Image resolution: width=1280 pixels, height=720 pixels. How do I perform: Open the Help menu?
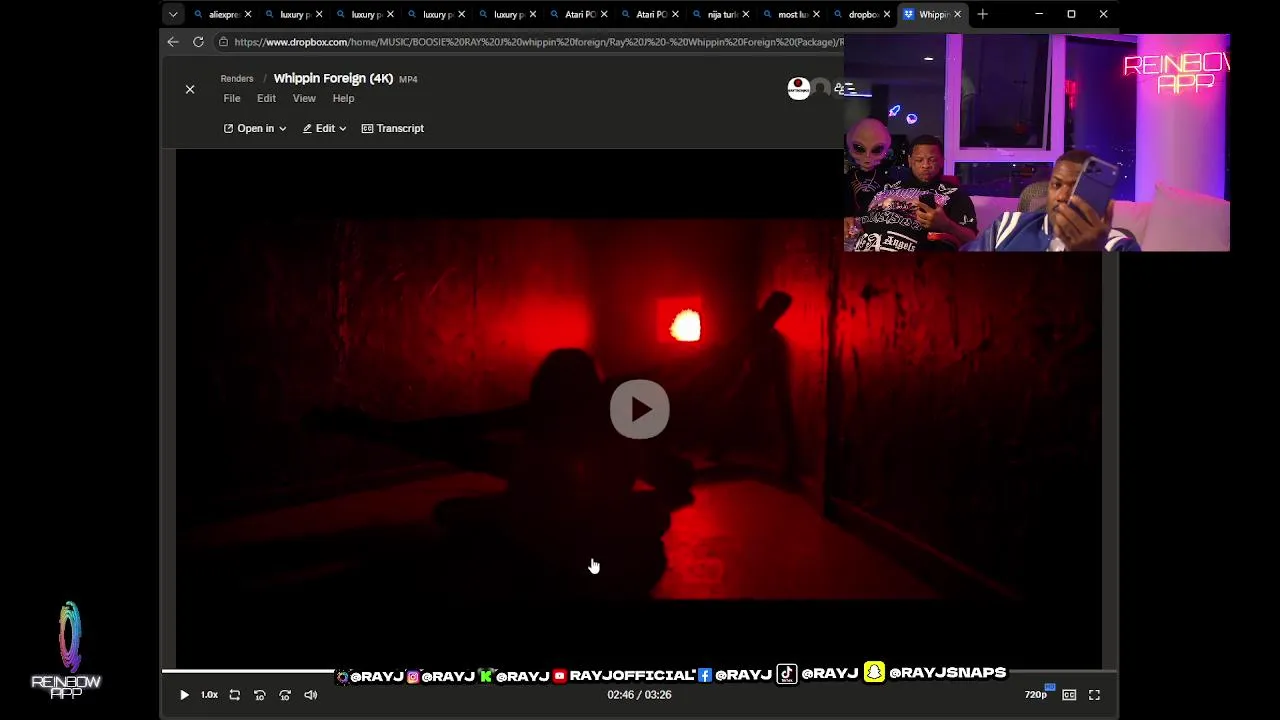coord(343,98)
